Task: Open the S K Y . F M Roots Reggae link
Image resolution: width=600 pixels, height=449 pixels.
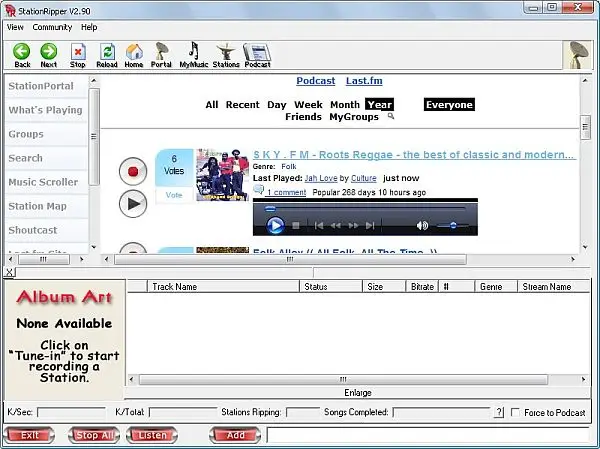Action: (x=414, y=155)
